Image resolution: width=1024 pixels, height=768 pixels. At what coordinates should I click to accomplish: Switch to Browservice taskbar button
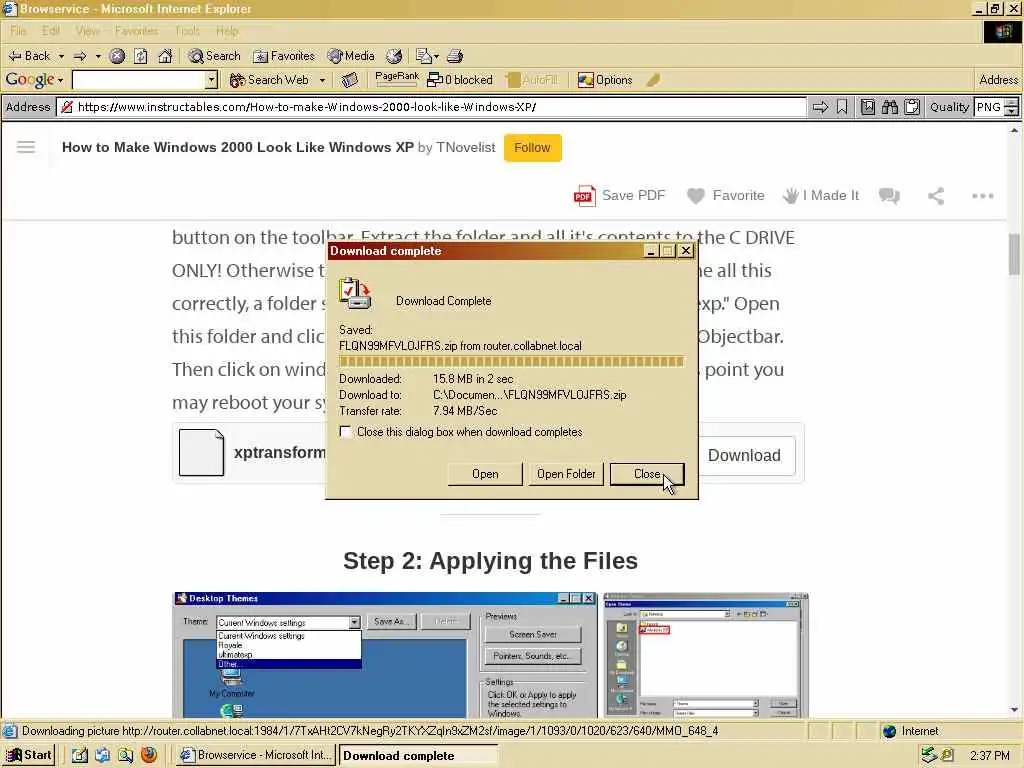256,755
